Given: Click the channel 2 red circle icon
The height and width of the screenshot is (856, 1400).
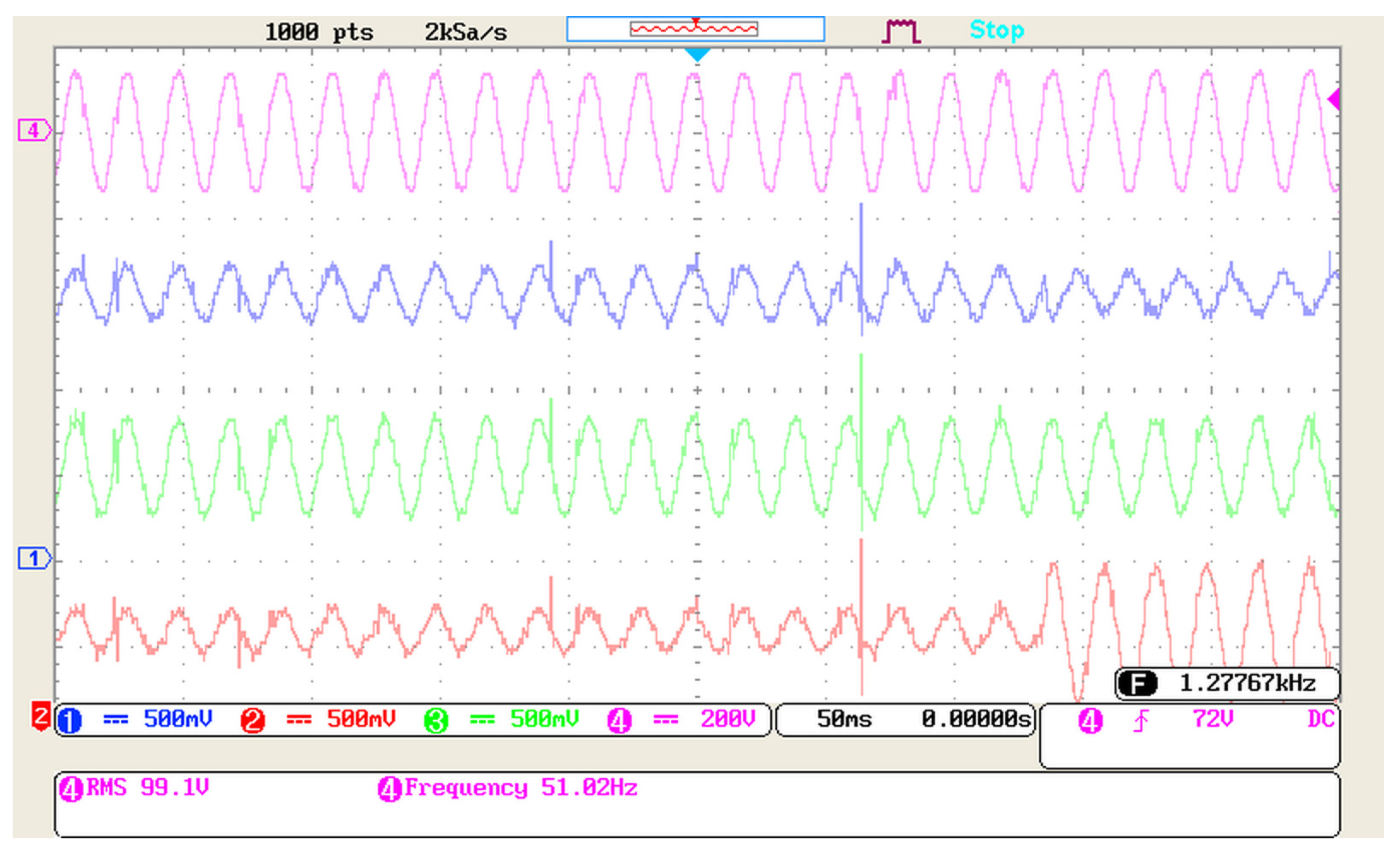Looking at the screenshot, I should [253, 721].
